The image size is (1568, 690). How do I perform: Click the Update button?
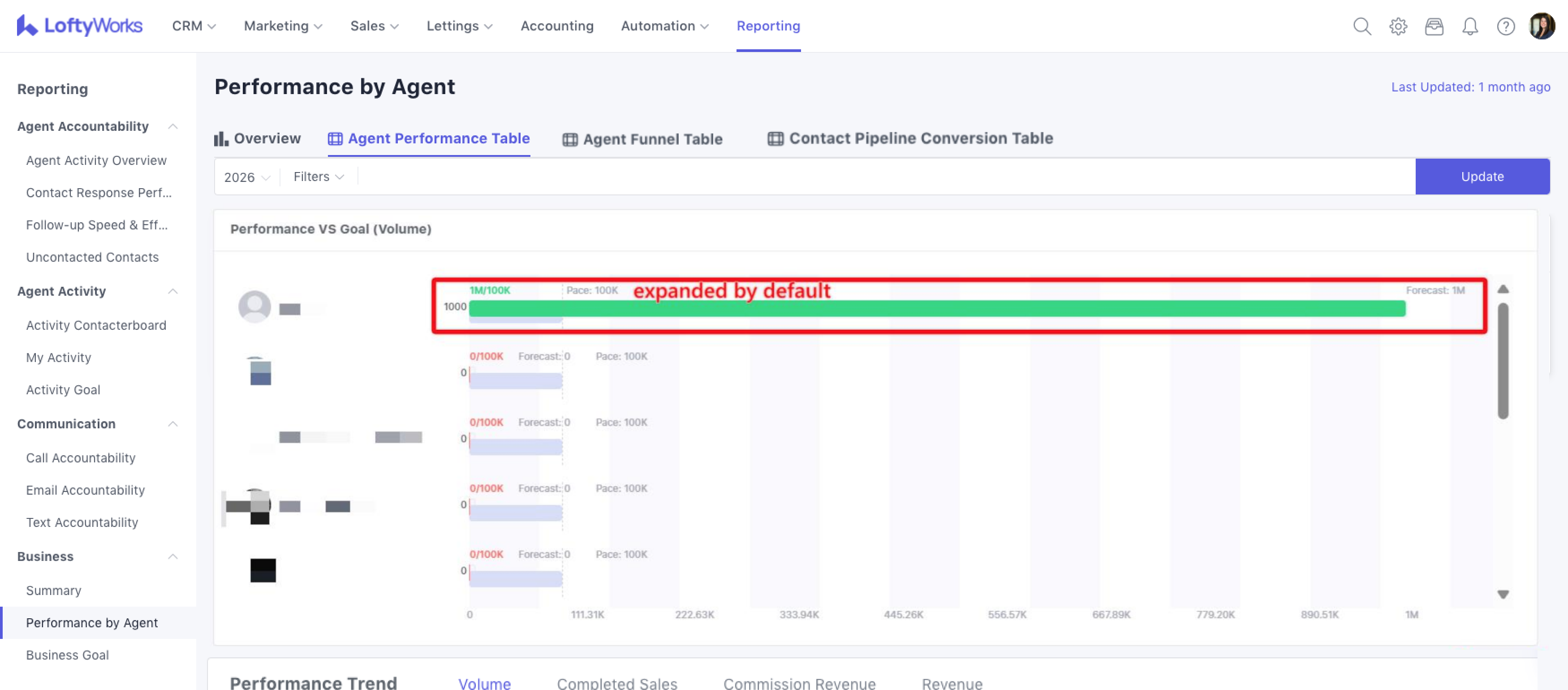tap(1482, 177)
